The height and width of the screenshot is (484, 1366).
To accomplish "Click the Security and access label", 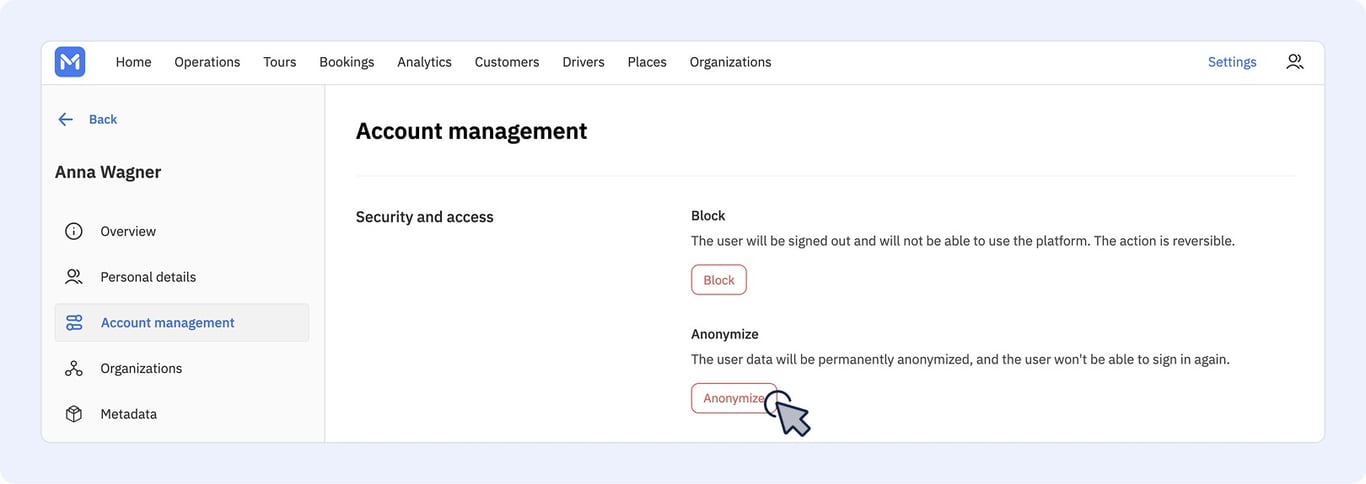I will (425, 217).
